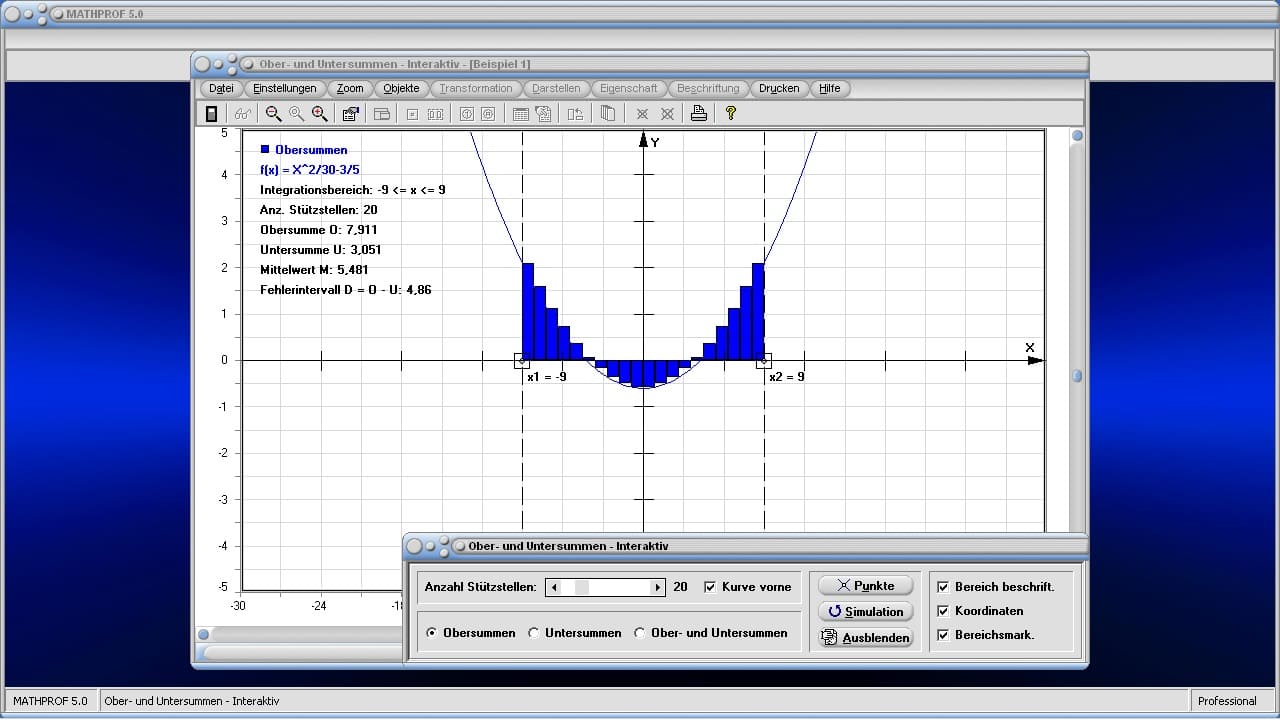Click the circled number two icon
This screenshot has width=1280, height=720.
(x=488, y=114)
